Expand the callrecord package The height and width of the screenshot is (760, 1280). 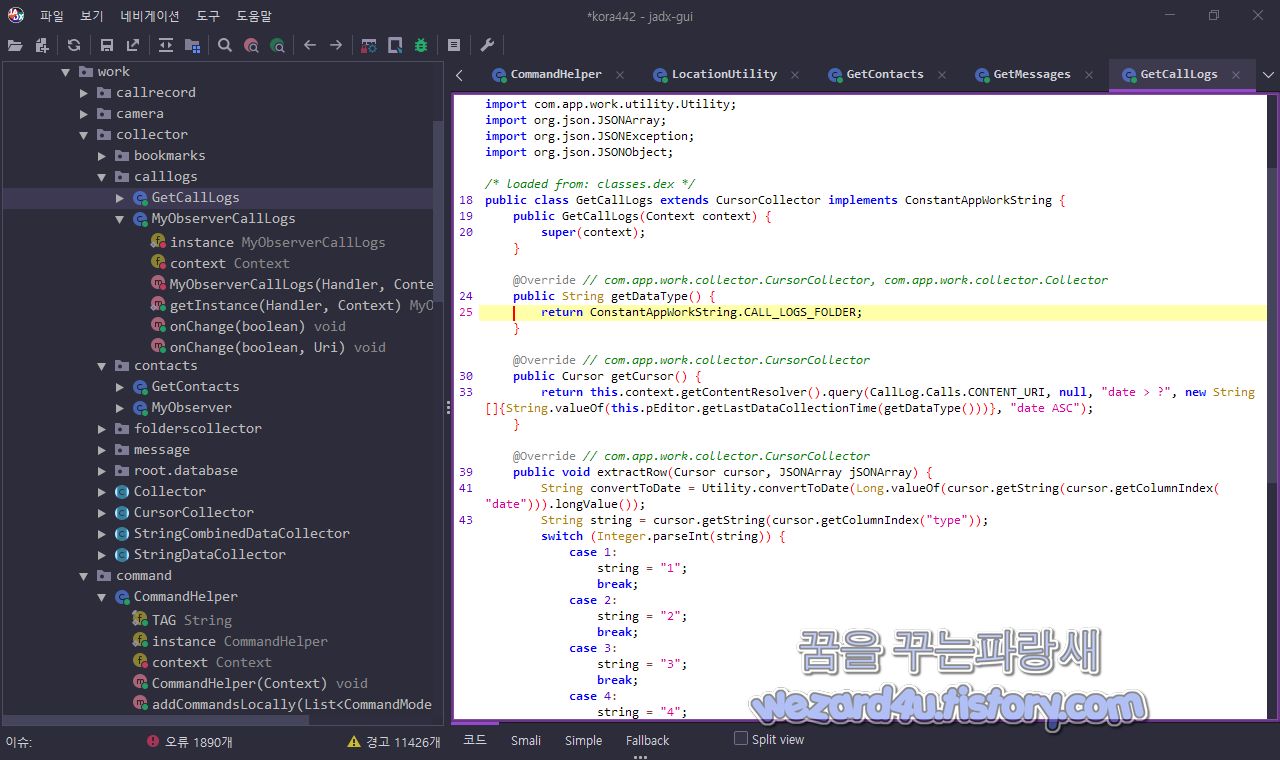click(x=84, y=93)
